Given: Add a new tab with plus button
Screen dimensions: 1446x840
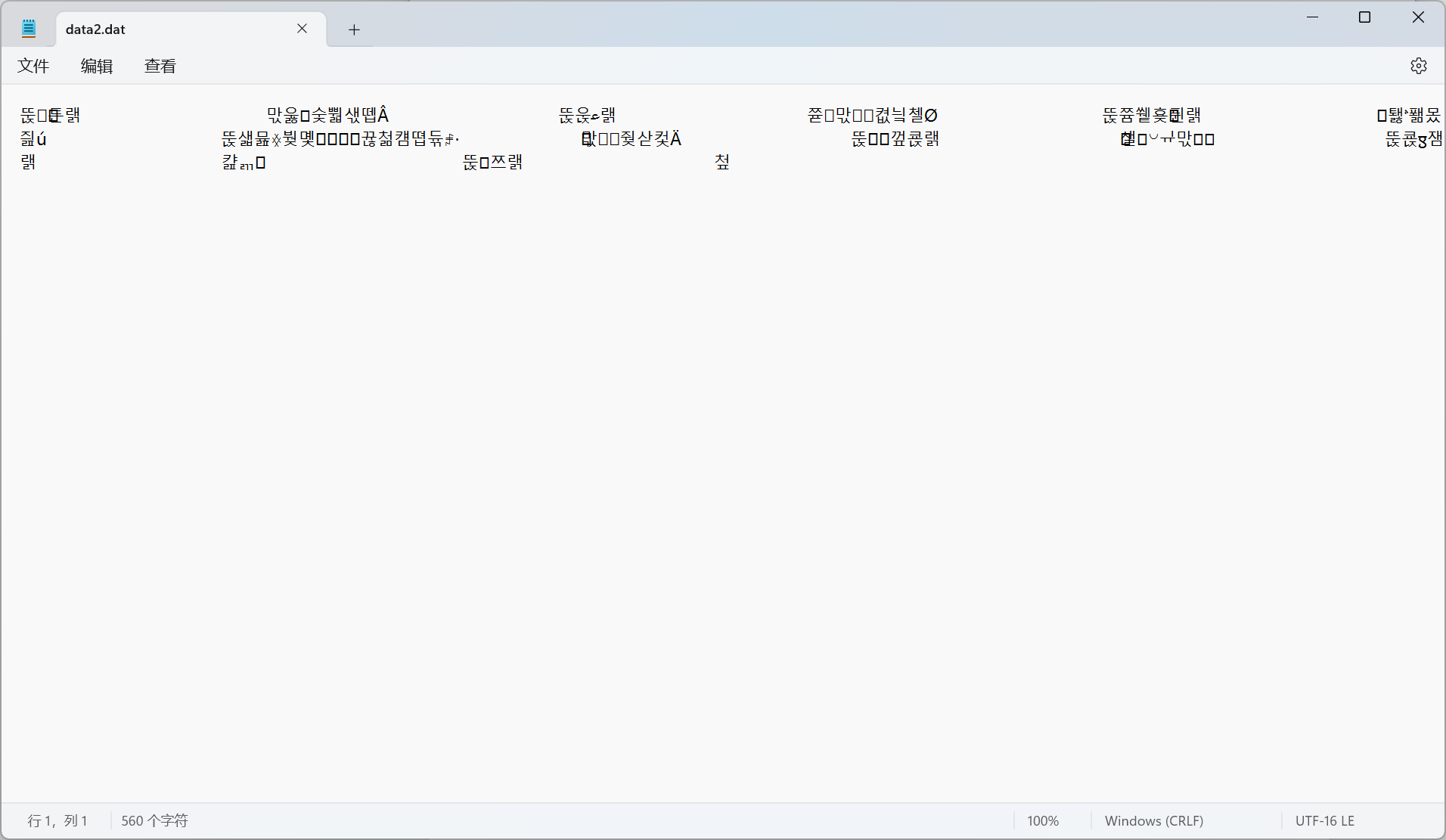Looking at the screenshot, I should point(354,29).
